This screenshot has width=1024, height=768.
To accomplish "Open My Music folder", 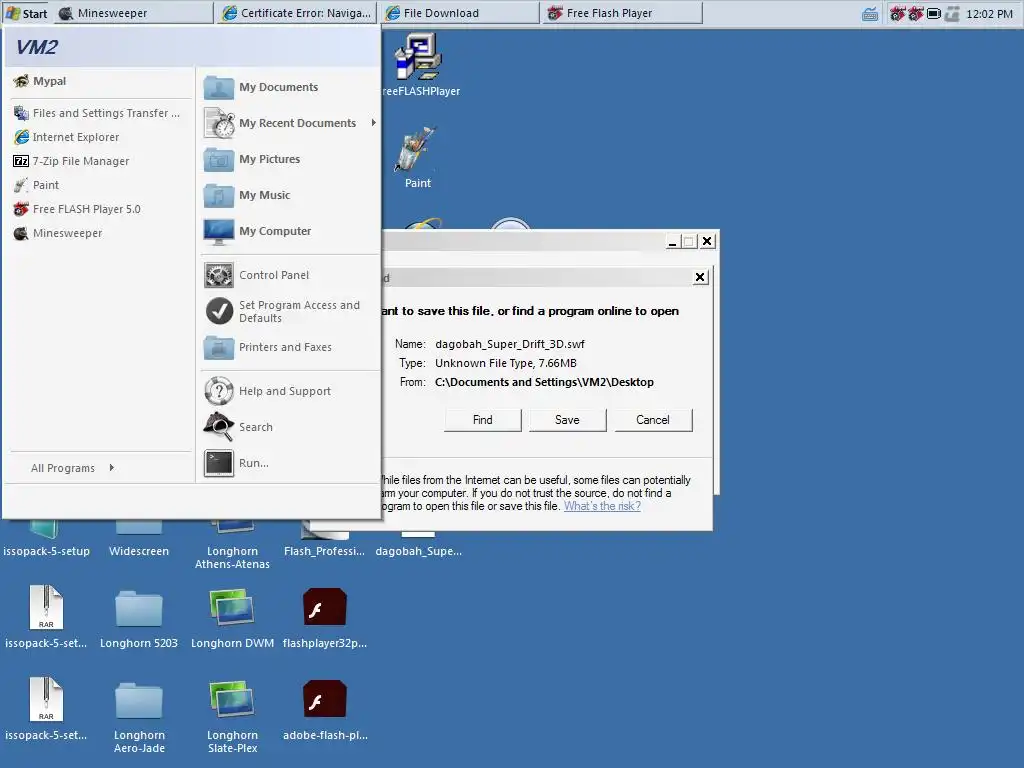I will coord(247,195).
